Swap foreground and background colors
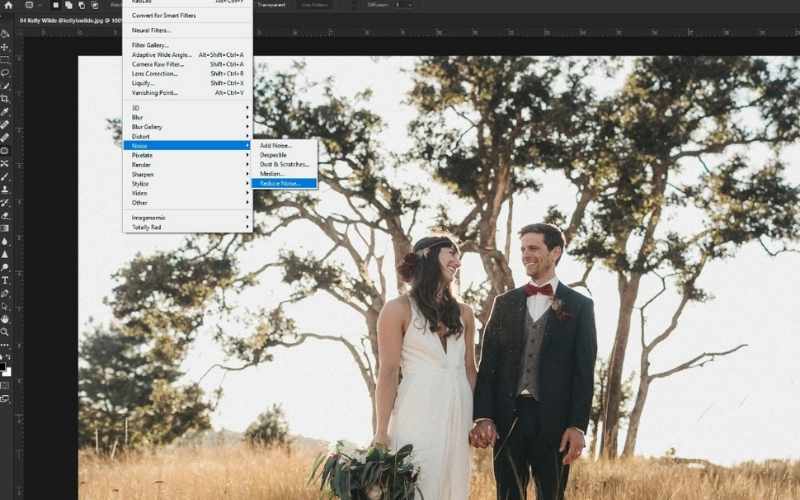Screen dimensions: 800x500 8,357
